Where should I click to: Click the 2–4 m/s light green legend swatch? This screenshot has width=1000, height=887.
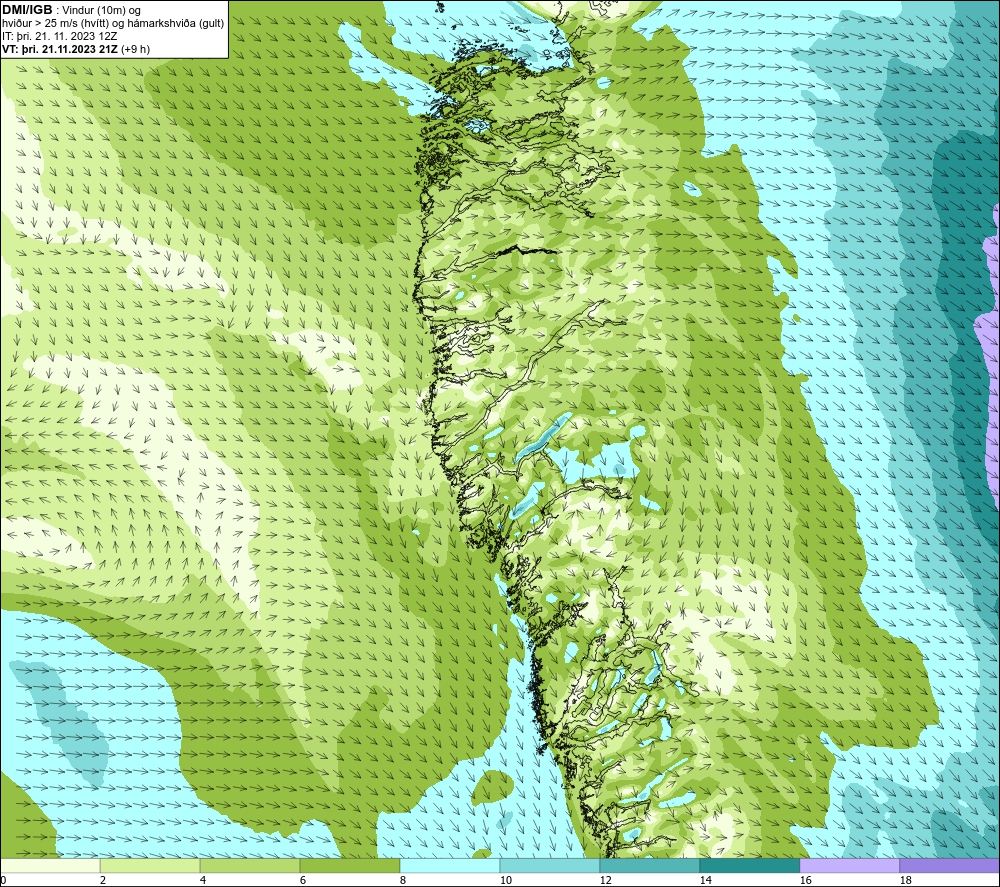150,865
